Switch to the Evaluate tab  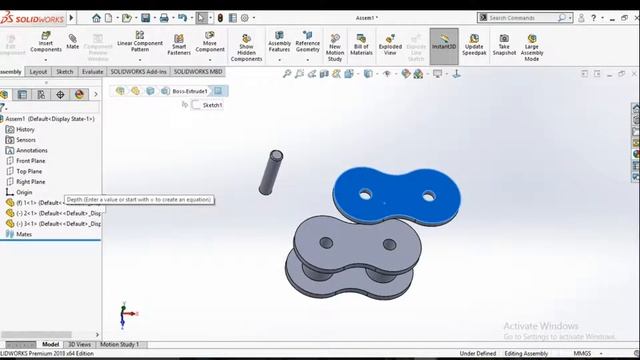tap(92, 71)
